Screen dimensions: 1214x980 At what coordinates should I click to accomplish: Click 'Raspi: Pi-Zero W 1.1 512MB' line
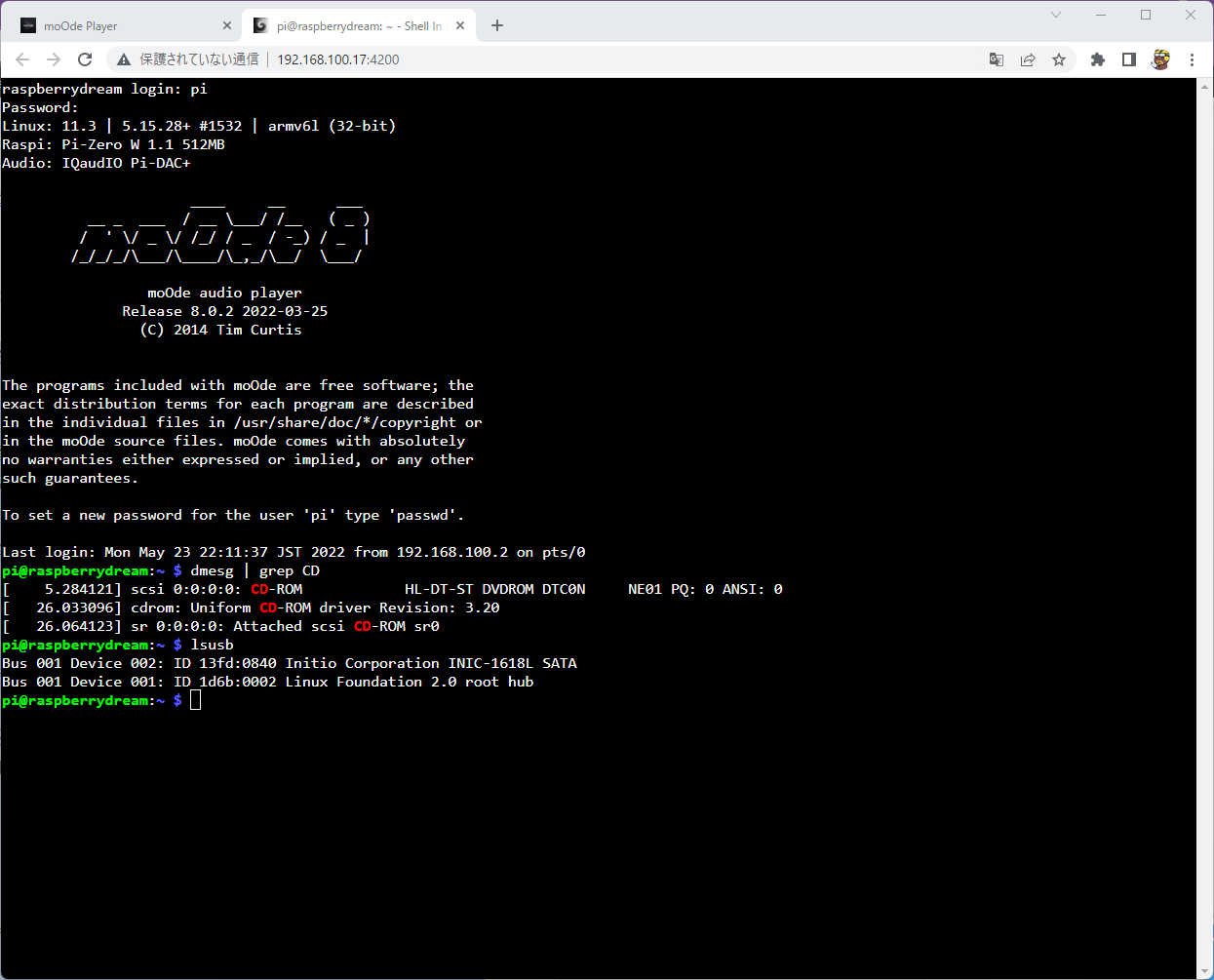[113, 144]
